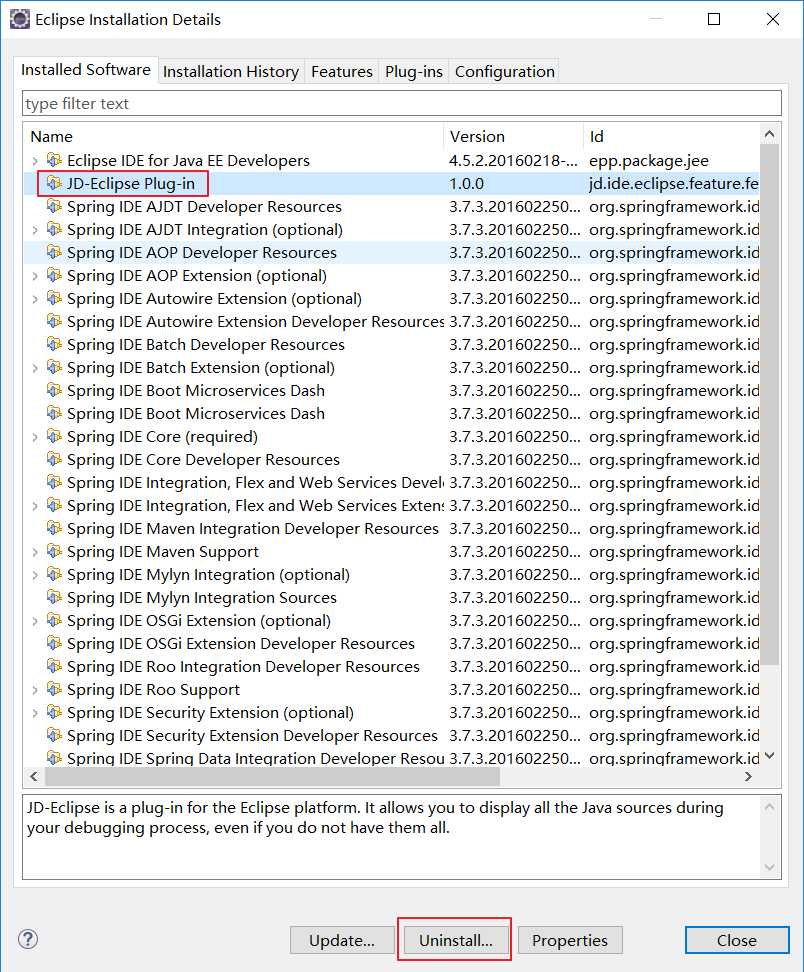
Task: Expand Eclipse IDE for Java EE Developers
Action: [35, 161]
